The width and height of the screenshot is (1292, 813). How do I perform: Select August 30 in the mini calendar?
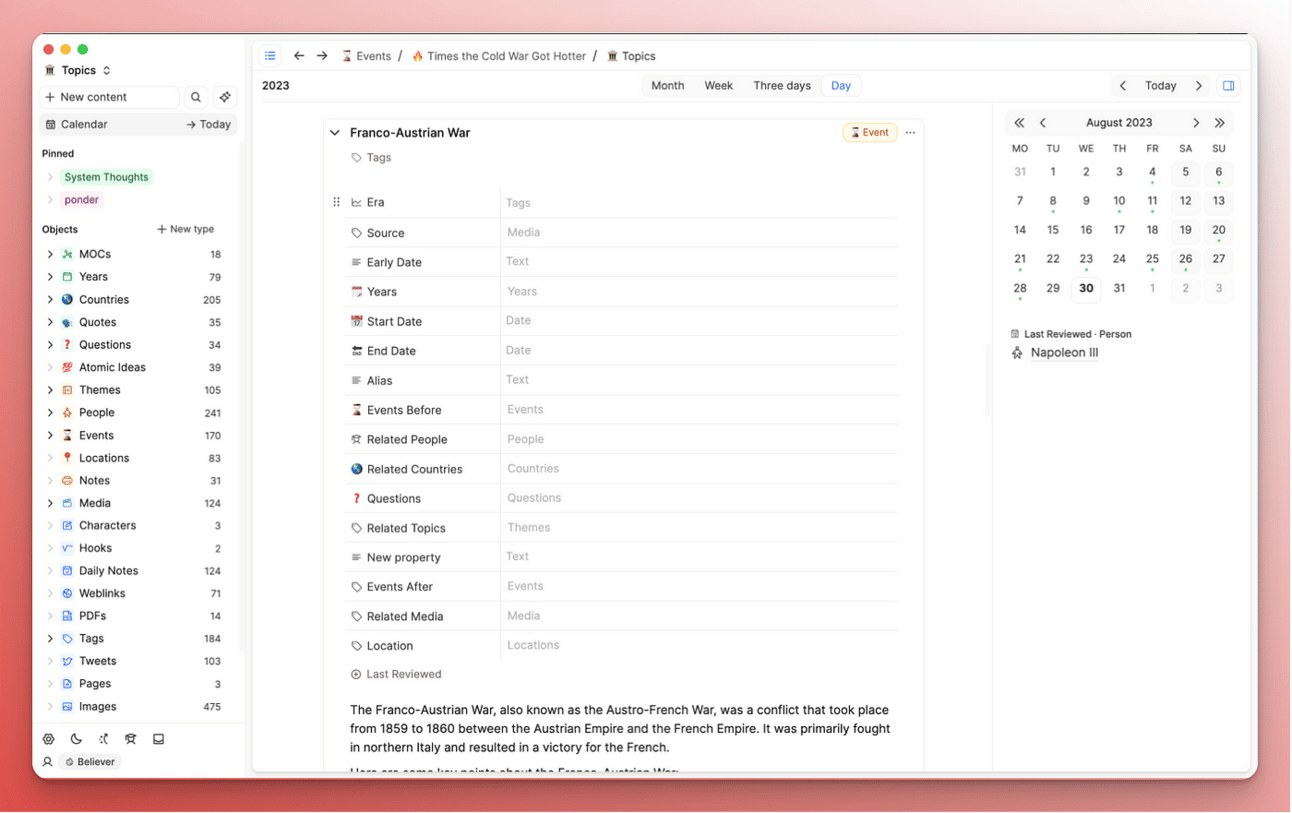1086,288
